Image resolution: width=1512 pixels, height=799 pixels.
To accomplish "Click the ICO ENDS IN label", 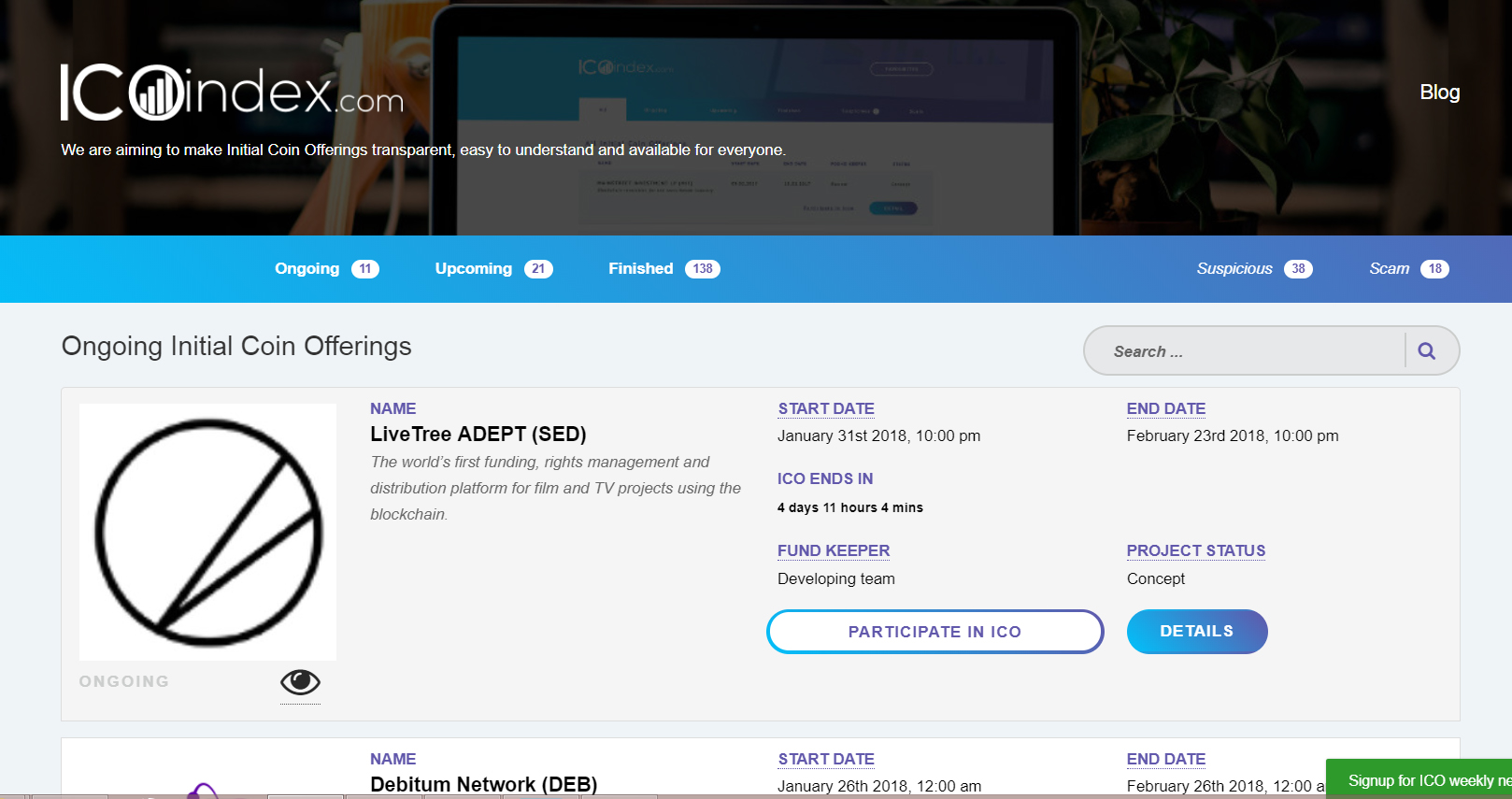I will 825,478.
